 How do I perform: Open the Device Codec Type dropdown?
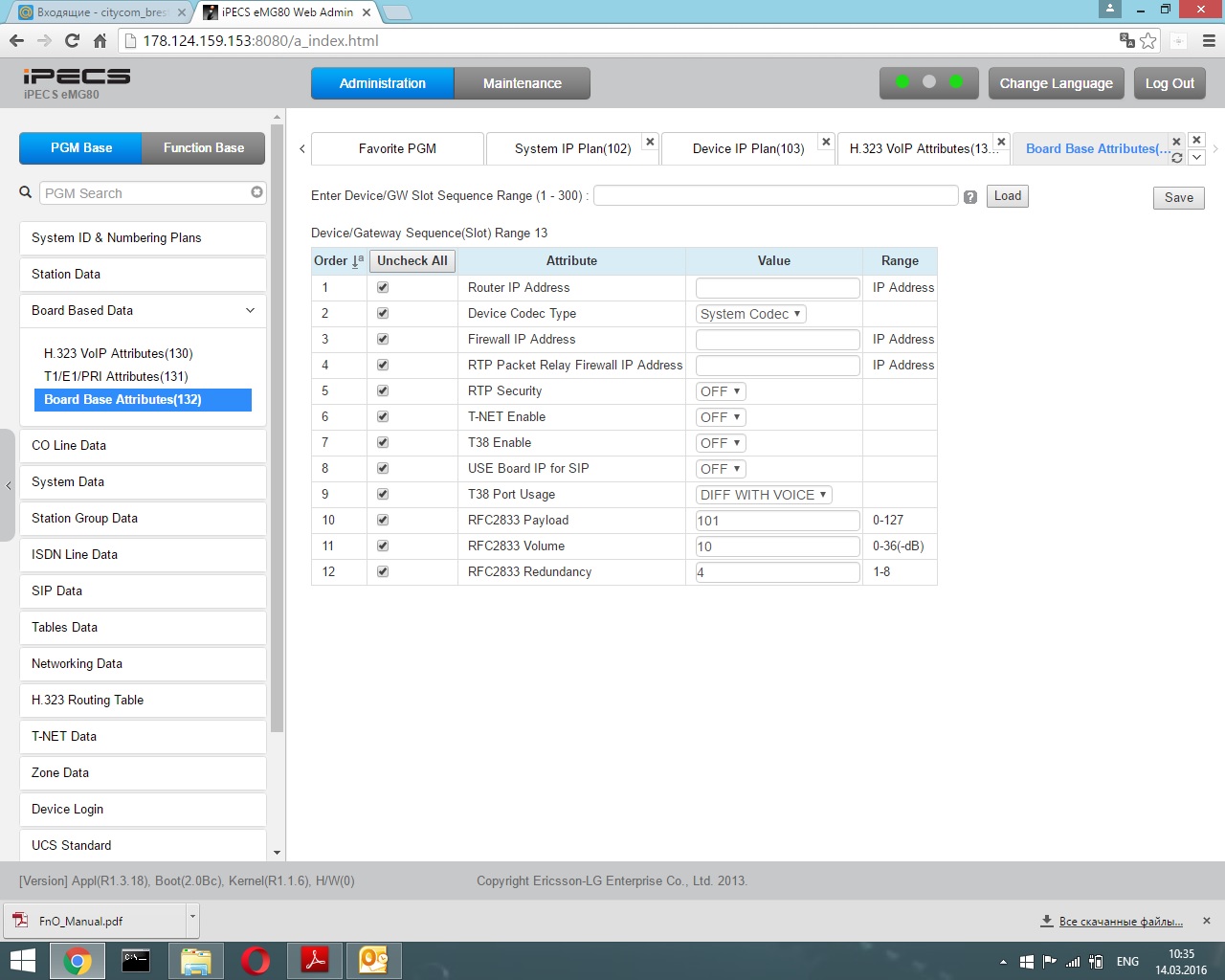(750, 314)
